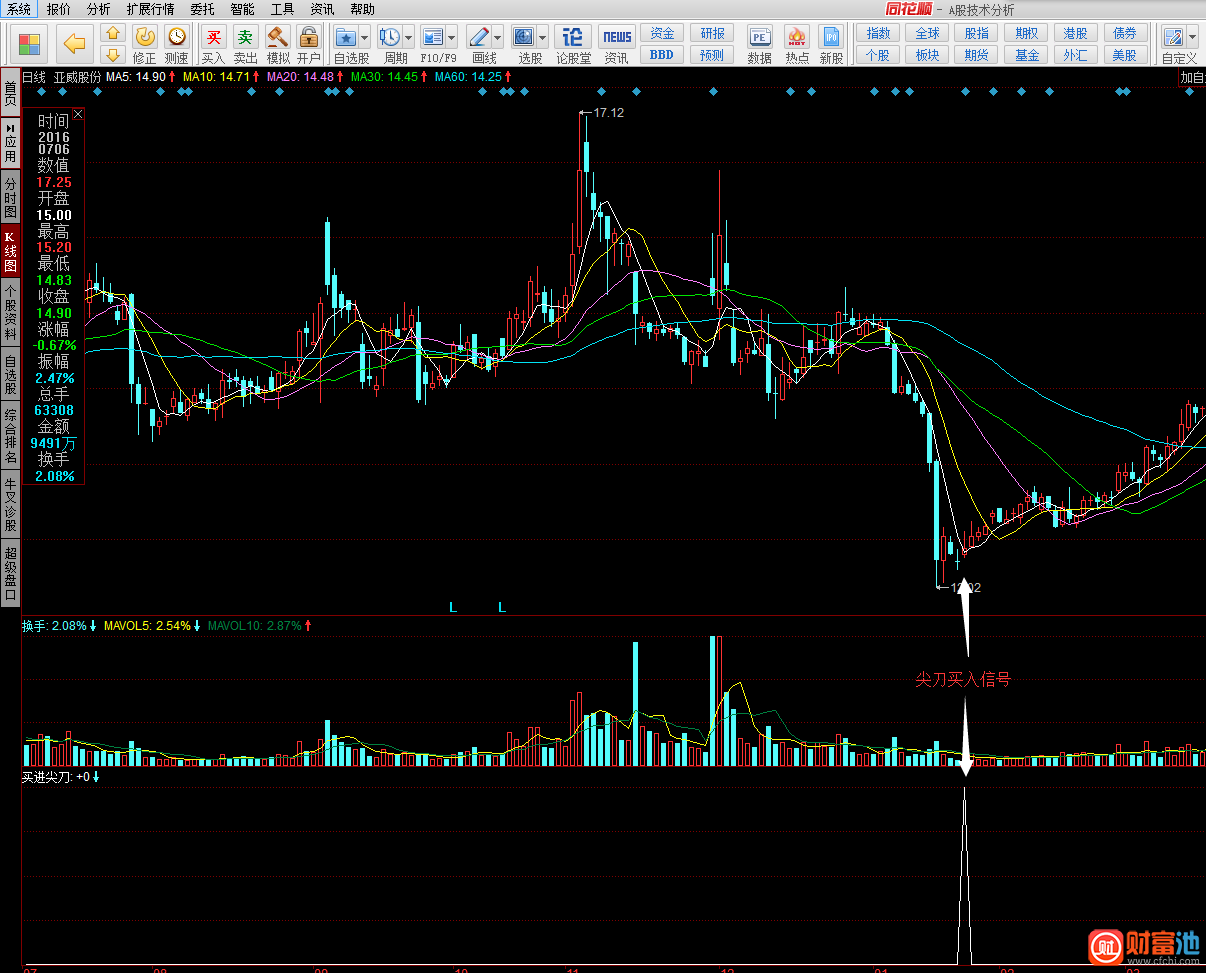Click the 17.12 high price marker

(608, 113)
